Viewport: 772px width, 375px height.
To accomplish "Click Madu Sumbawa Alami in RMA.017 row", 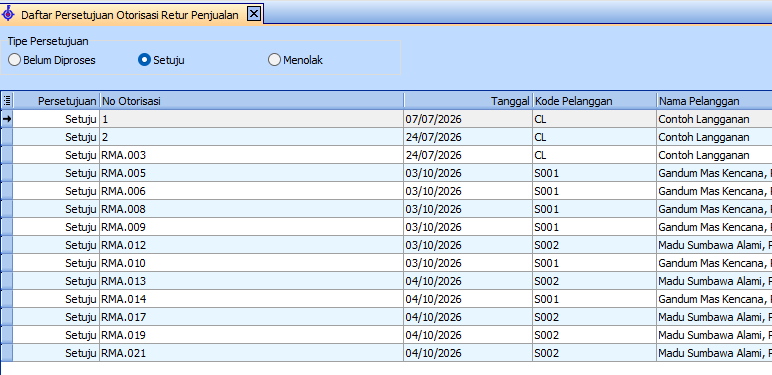I will [714, 317].
